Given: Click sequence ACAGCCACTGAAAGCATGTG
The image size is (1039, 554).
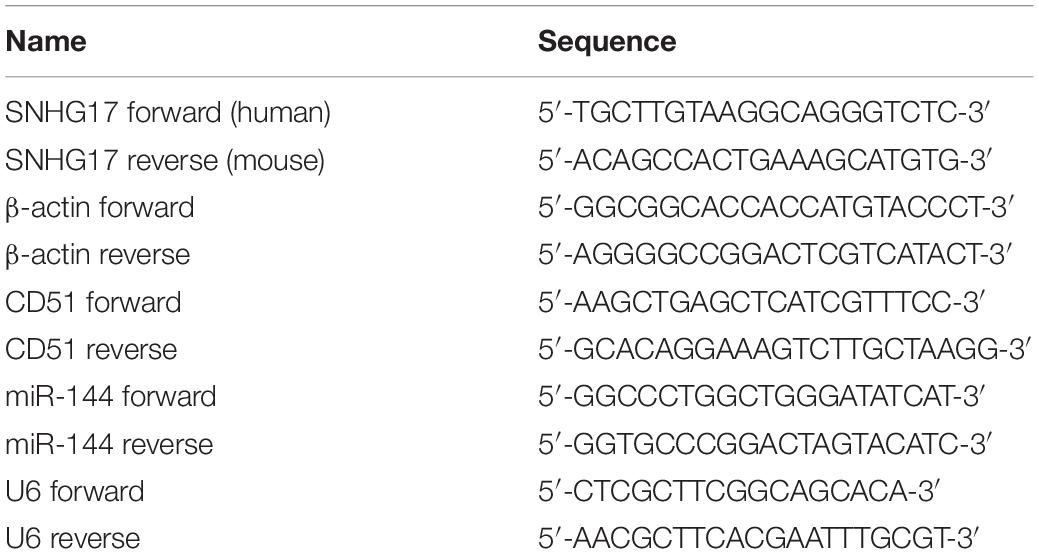Looking at the screenshot, I should pyautogui.click(x=765, y=160).
